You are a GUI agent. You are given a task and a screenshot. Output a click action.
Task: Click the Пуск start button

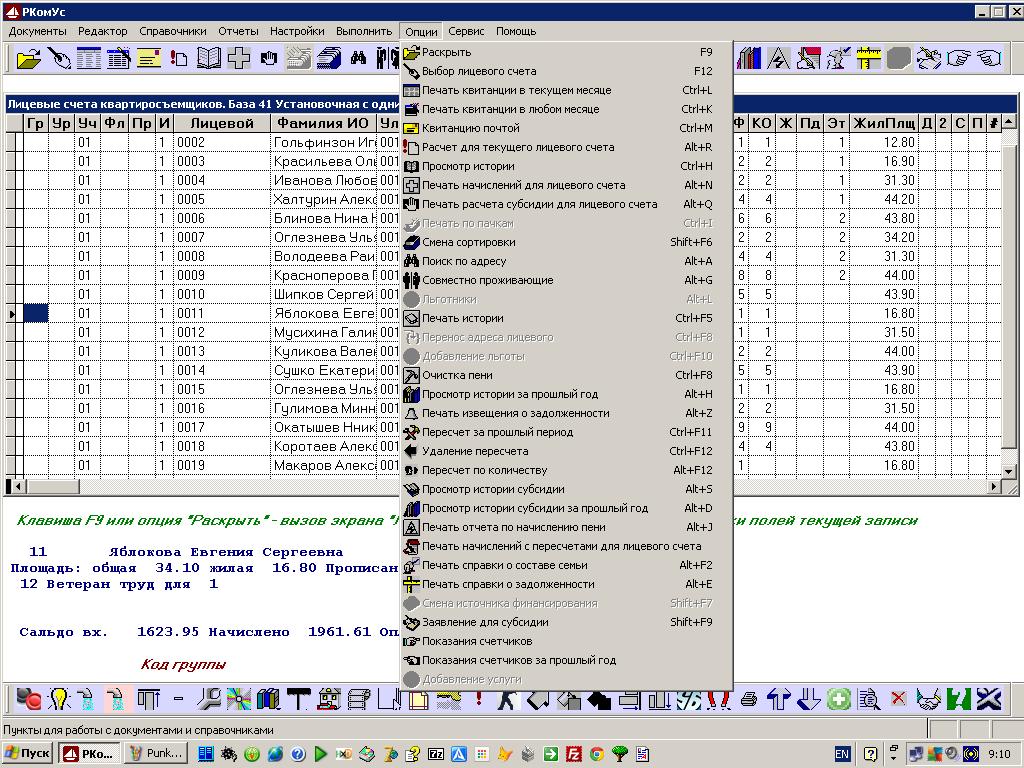pyautogui.click(x=28, y=753)
